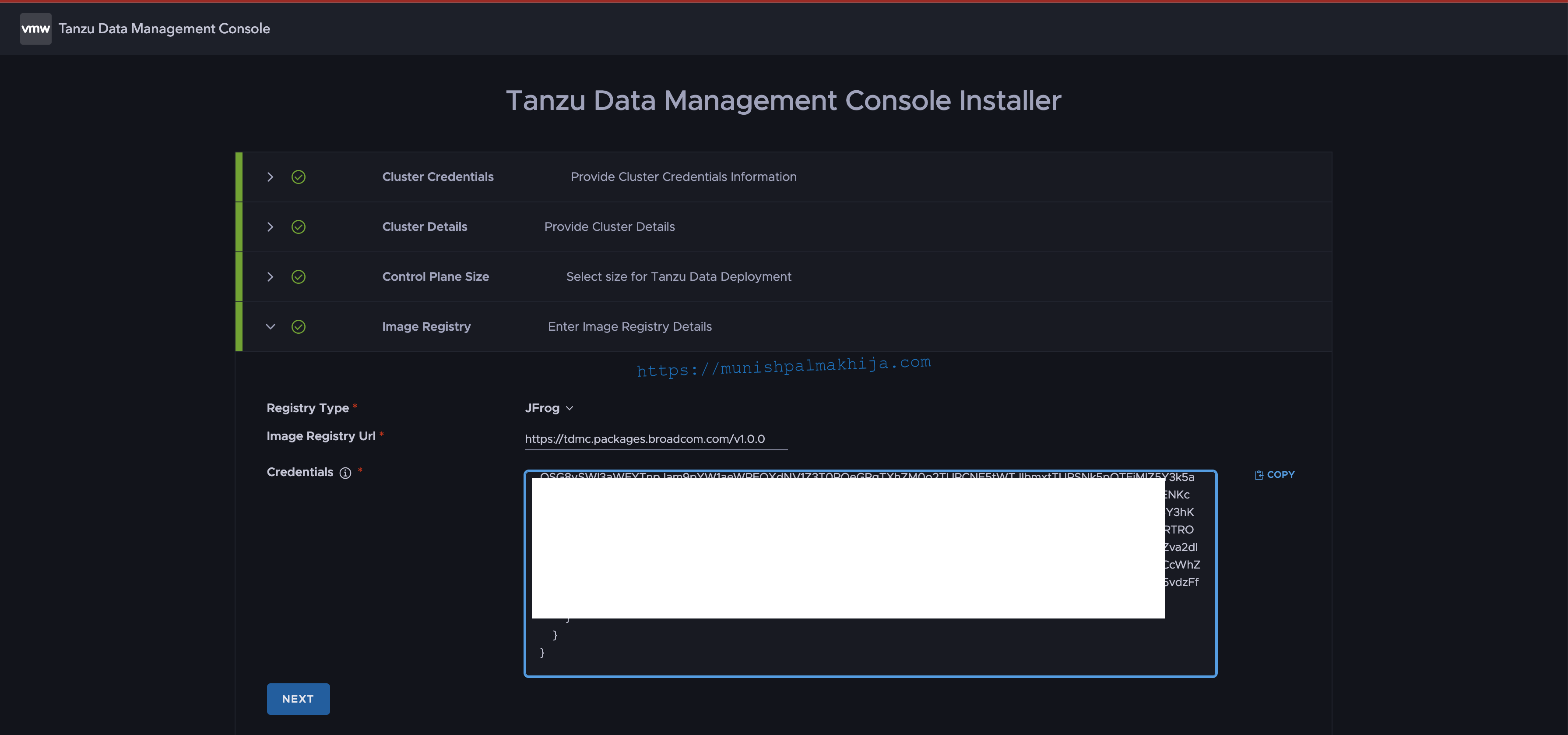
Task: Collapse the Image Registry step chevron
Action: pyautogui.click(x=270, y=327)
